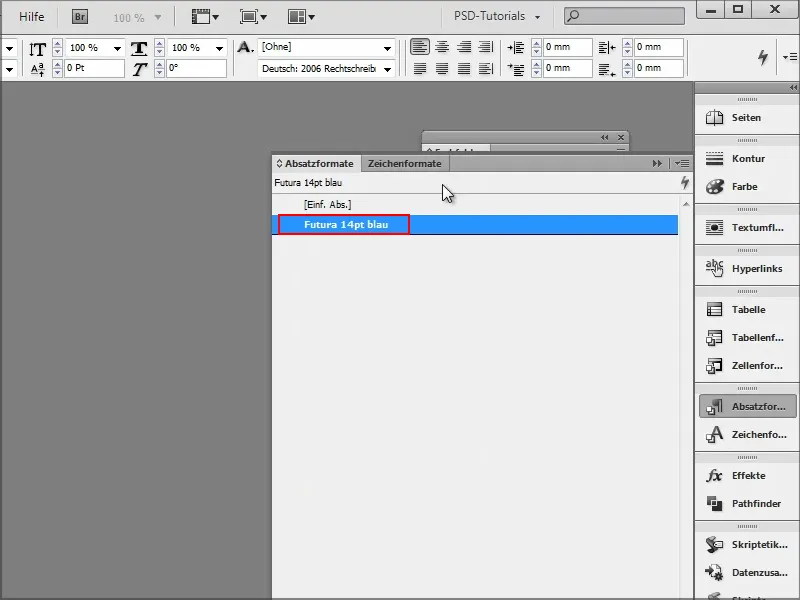800x600 pixels.
Task: Justify all lines away from spine
Action: pyautogui.click(x=486, y=68)
